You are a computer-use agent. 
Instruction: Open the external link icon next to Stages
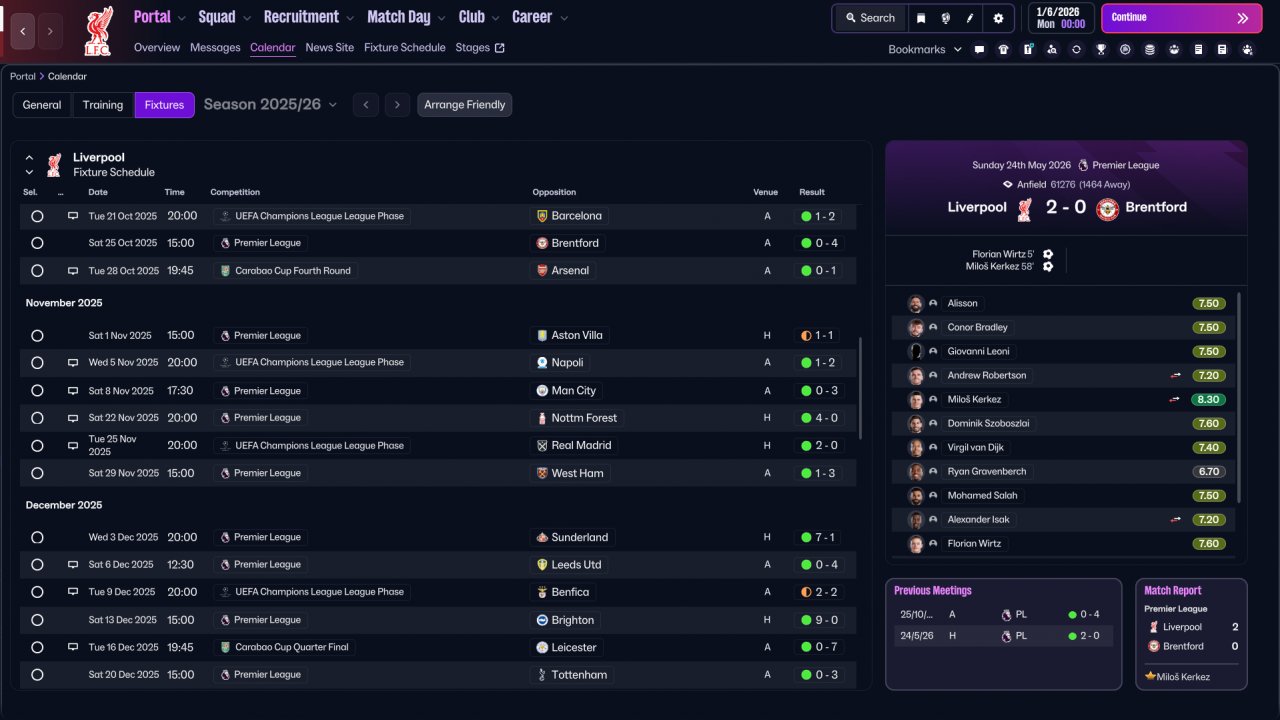click(x=500, y=48)
